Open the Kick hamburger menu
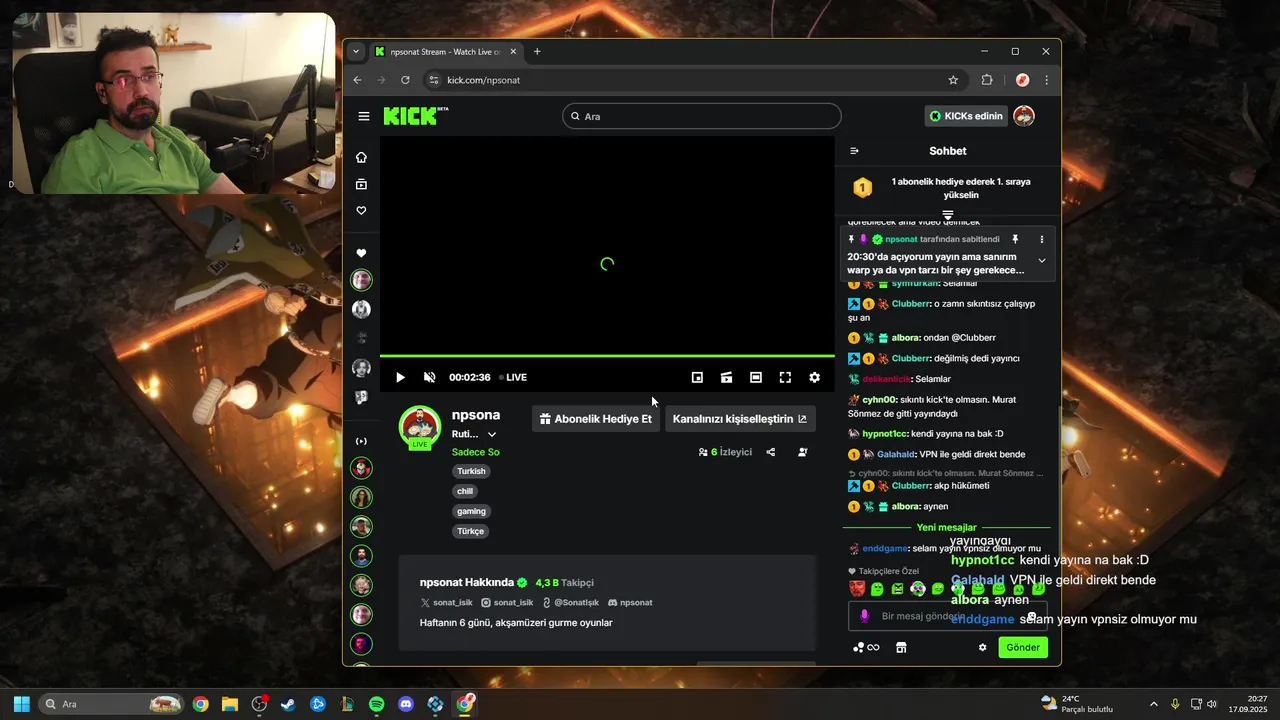 click(363, 116)
